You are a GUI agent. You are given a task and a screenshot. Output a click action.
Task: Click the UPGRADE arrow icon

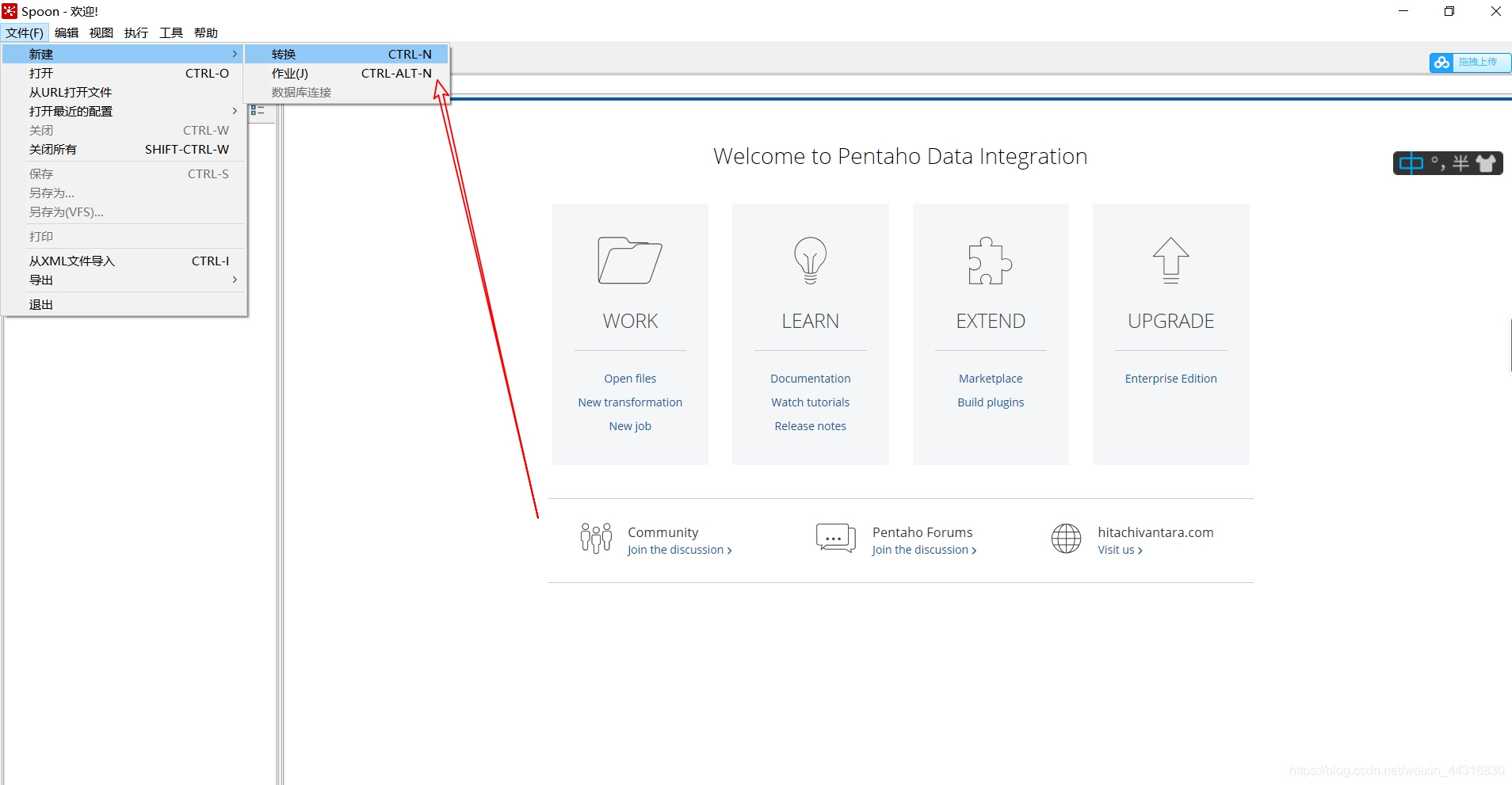[x=1170, y=260]
